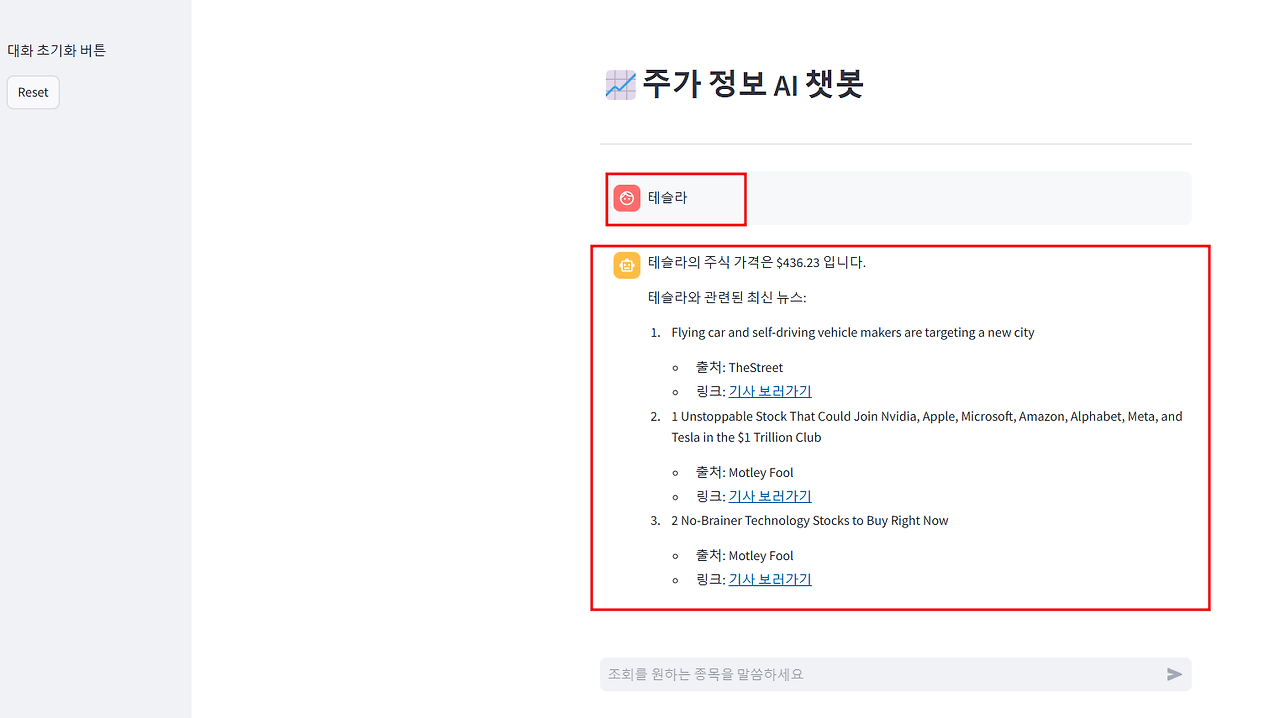Click the 조회를 원하는 종목을 말씀하세요 placeholder text
This screenshot has width=1280, height=718.
(x=704, y=674)
